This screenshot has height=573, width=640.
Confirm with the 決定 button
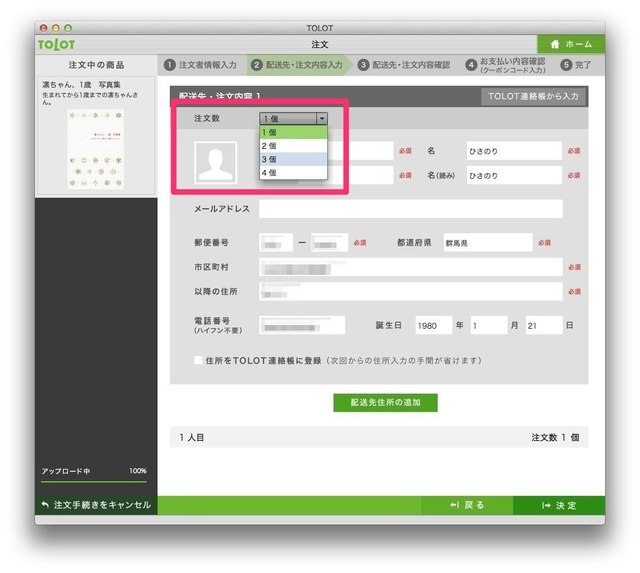(558, 505)
